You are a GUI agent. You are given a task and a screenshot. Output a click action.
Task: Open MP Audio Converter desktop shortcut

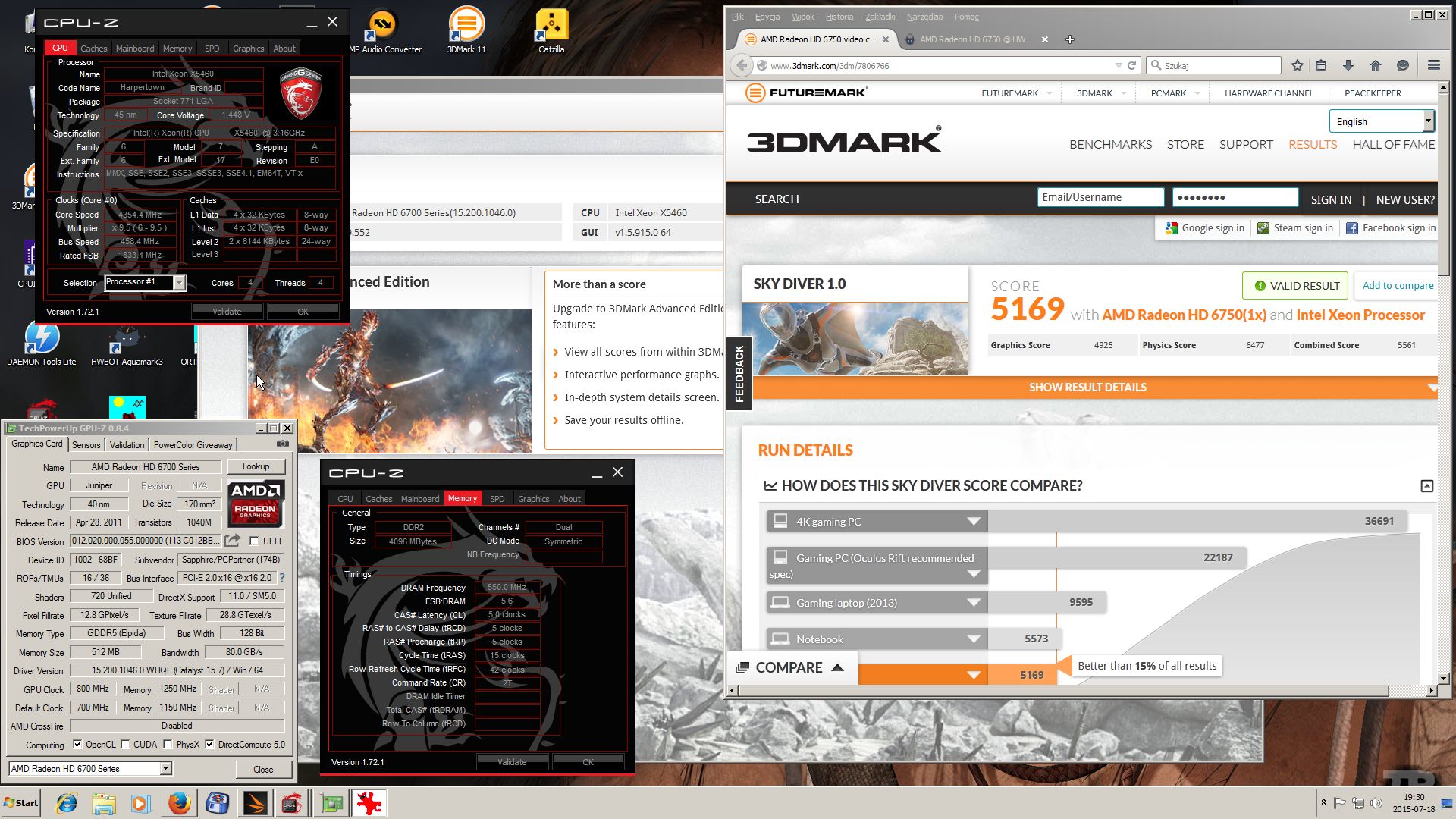tap(383, 32)
